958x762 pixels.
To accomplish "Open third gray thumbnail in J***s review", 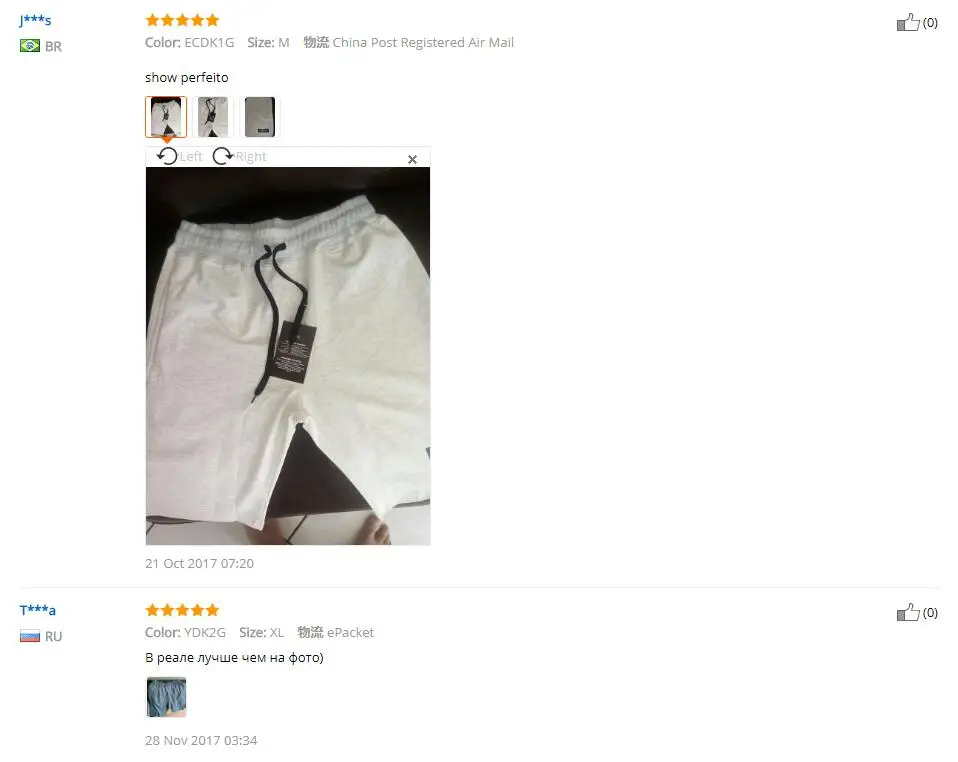I will click(260, 117).
